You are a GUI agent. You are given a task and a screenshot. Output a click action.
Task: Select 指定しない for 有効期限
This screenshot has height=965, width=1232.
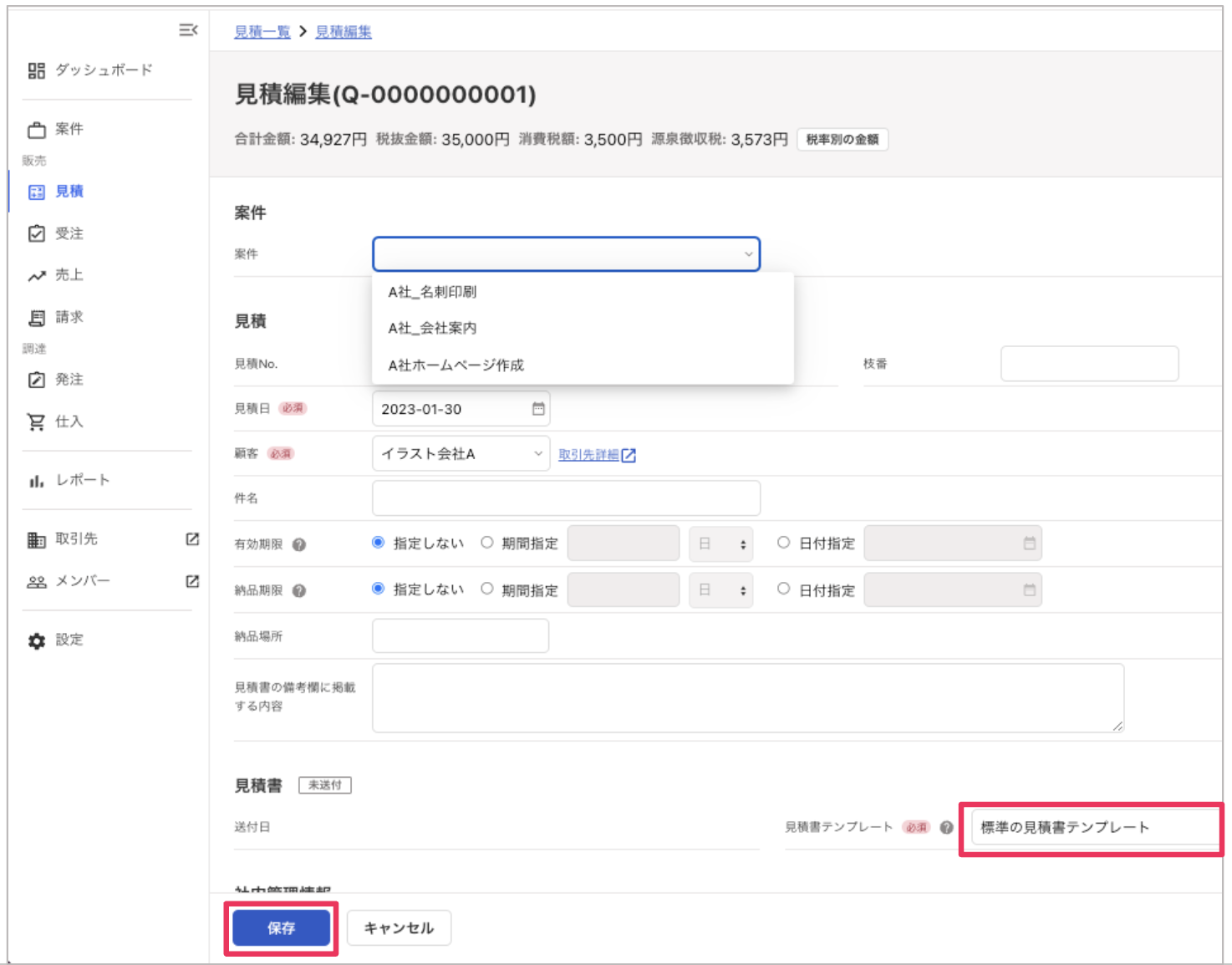[x=379, y=543]
